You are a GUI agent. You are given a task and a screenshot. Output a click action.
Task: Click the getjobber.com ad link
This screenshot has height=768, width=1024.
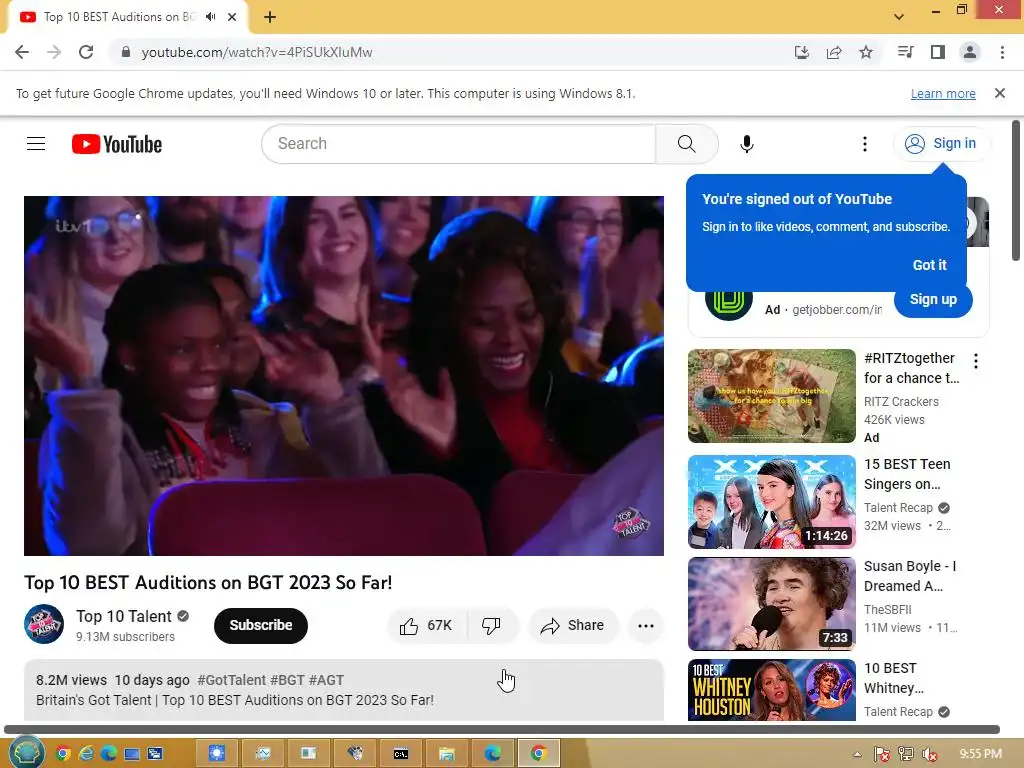(x=837, y=310)
